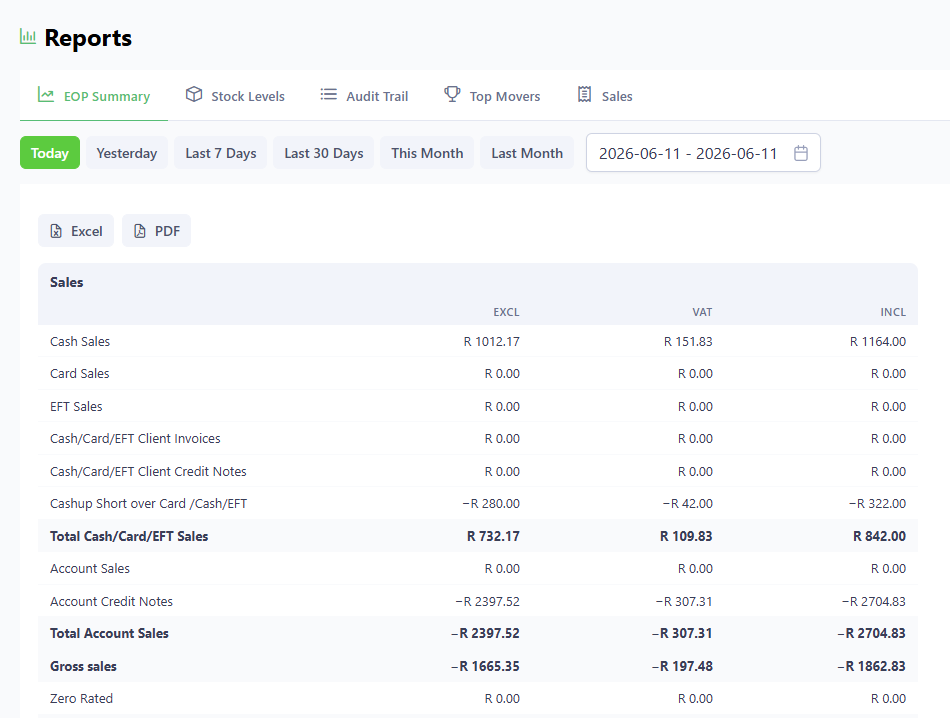Click the Gross sales row label
The height and width of the screenshot is (718, 950).
83,666
